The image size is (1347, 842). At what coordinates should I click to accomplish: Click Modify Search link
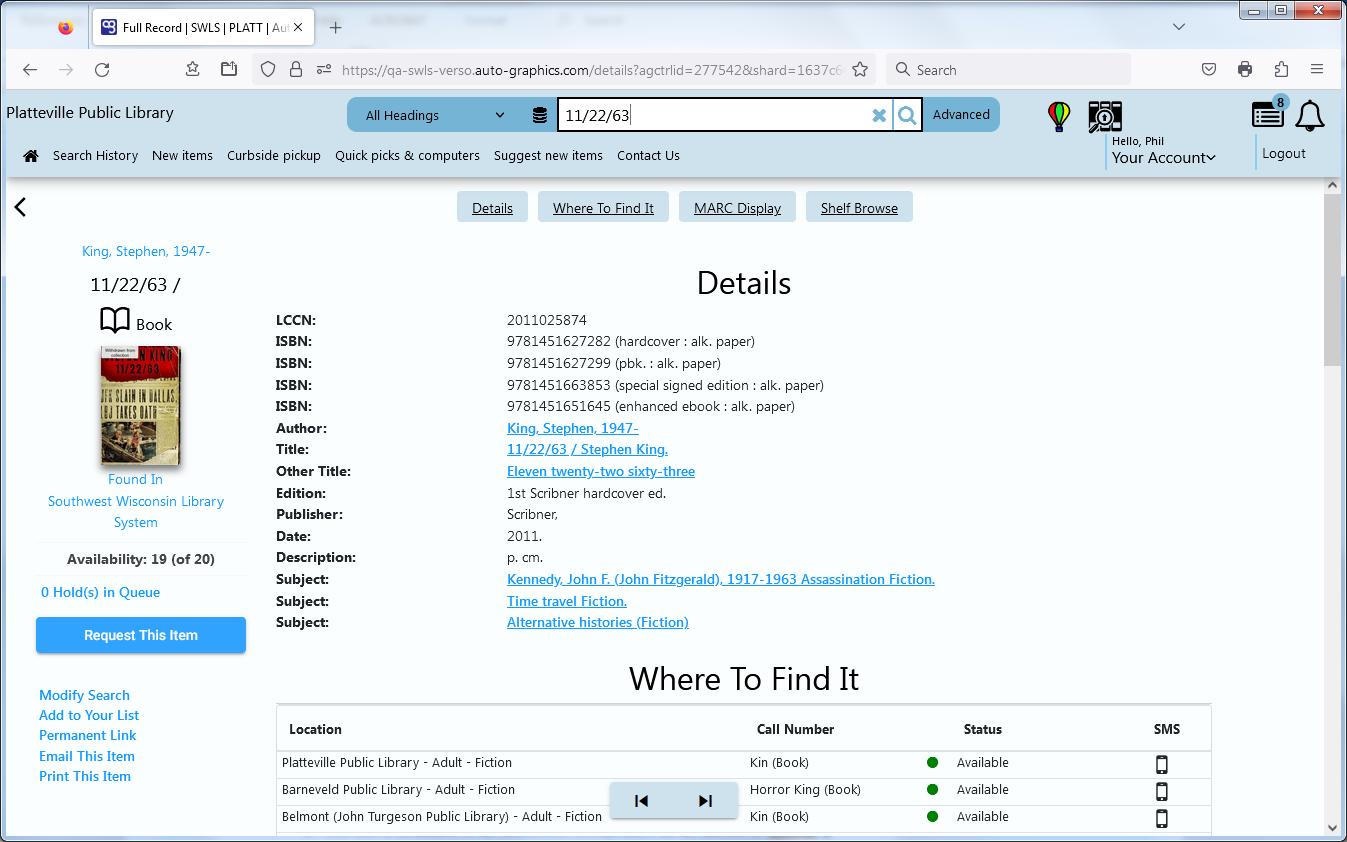click(84, 695)
